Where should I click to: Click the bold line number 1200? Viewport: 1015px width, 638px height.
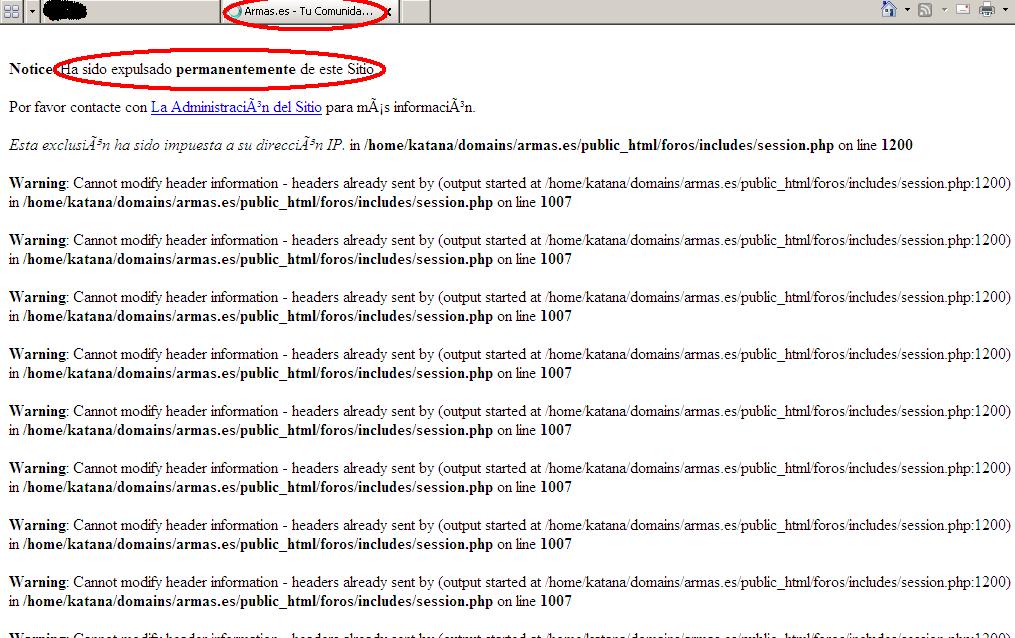[x=896, y=145]
